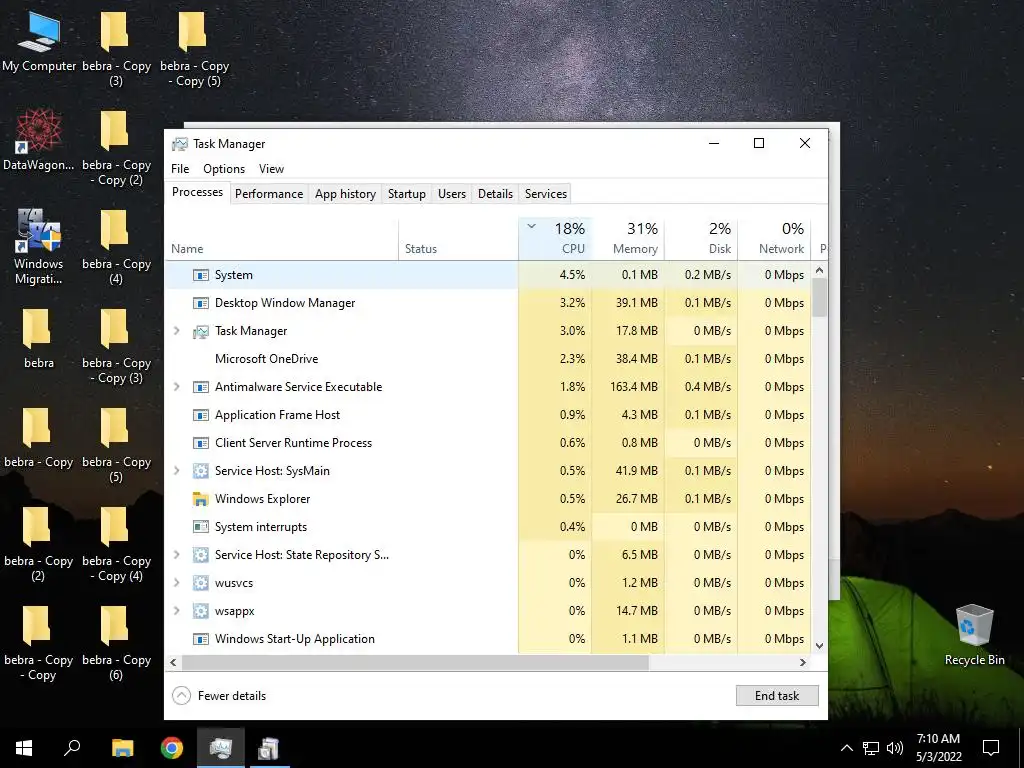The height and width of the screenshot is (768, 1024).
Task: Click the vertical scrollbar down arrow
Action: coord(820,645)
